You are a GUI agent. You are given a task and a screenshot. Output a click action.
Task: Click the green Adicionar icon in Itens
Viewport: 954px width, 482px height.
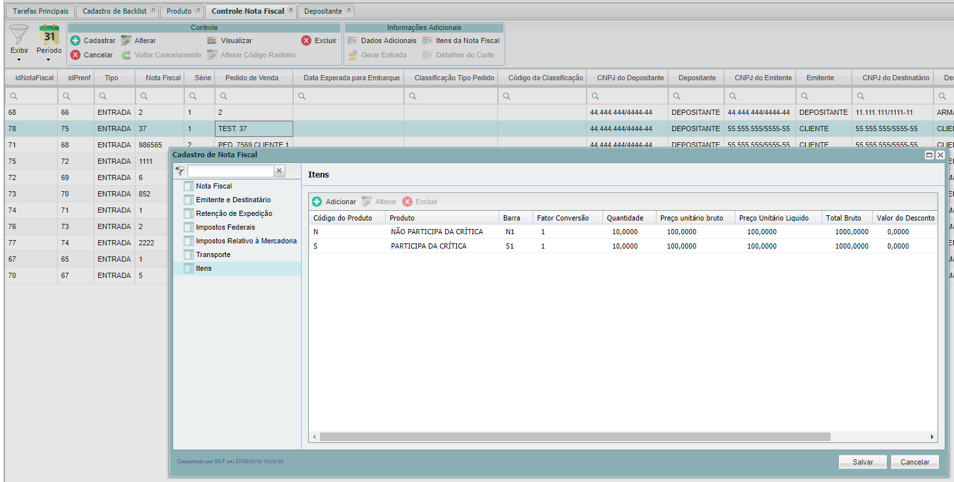pos(317,202)
